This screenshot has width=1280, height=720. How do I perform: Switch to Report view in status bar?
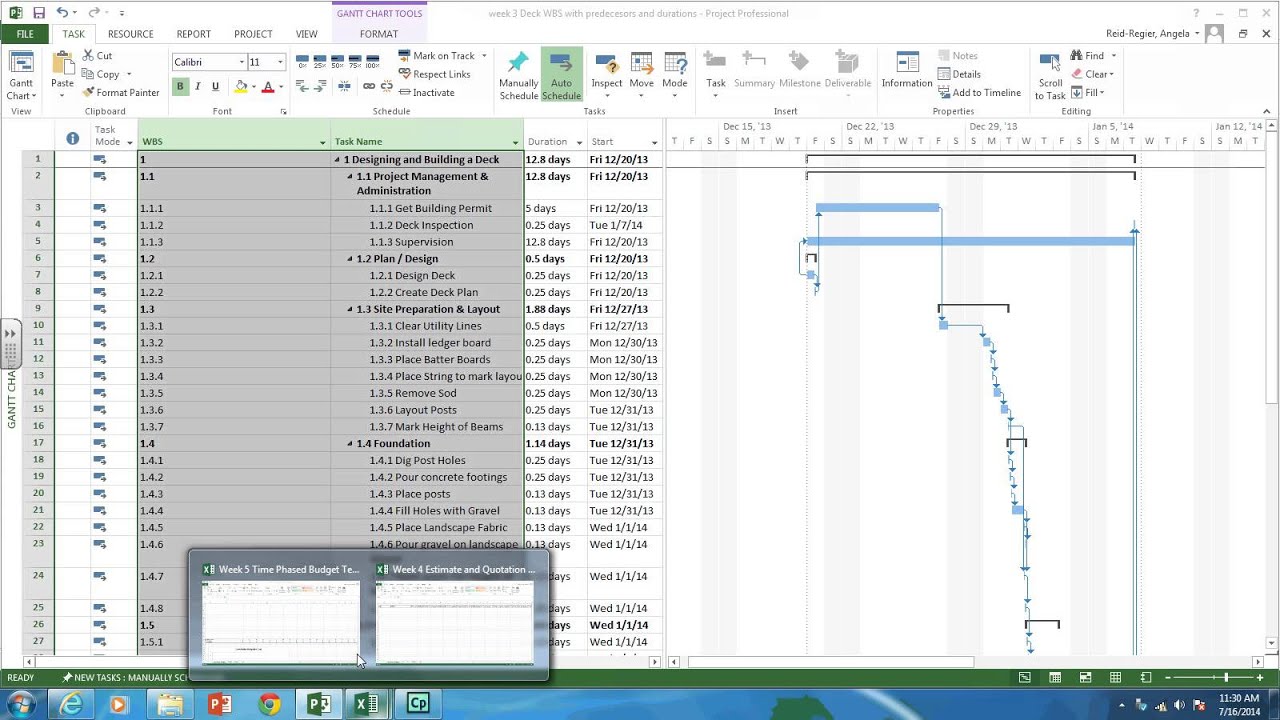click(x=1145, y=678)
